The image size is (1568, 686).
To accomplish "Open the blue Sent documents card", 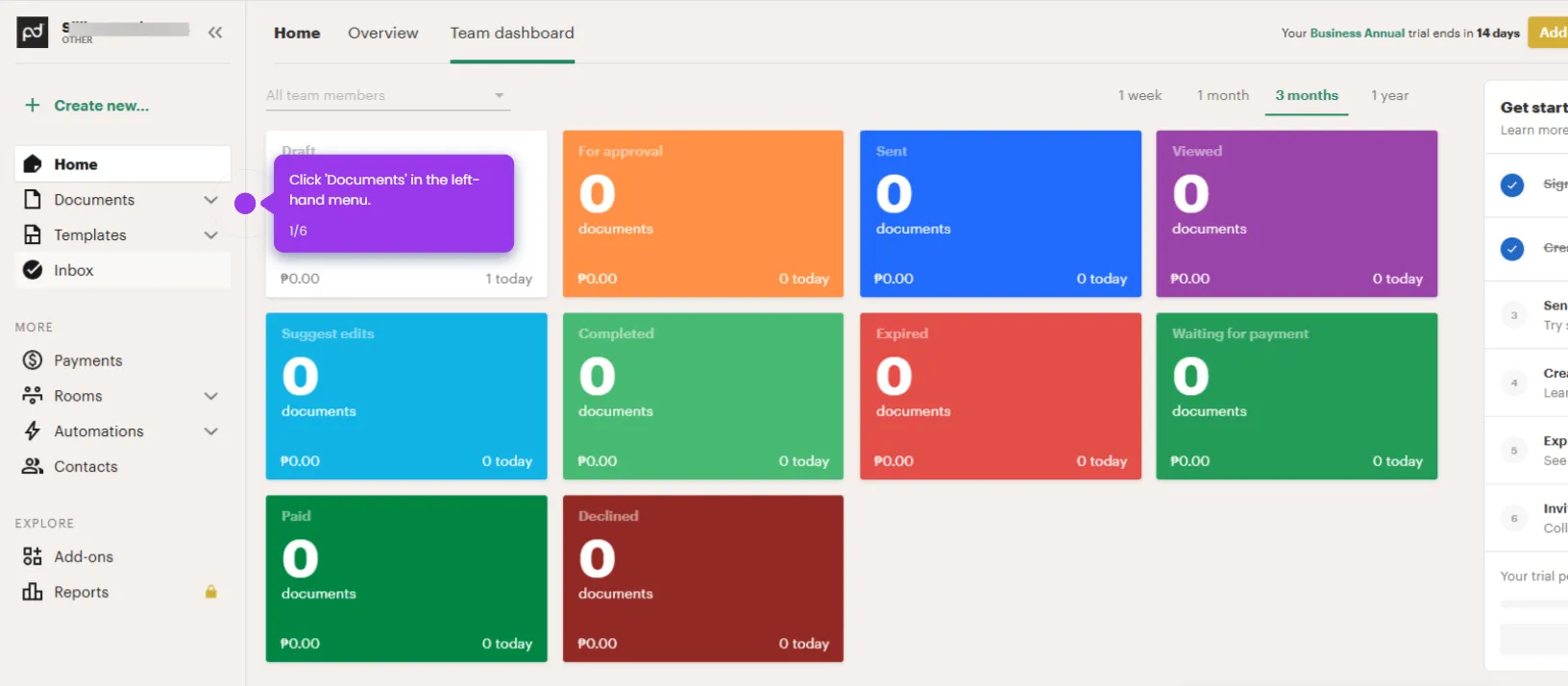I will [1000, 213].
